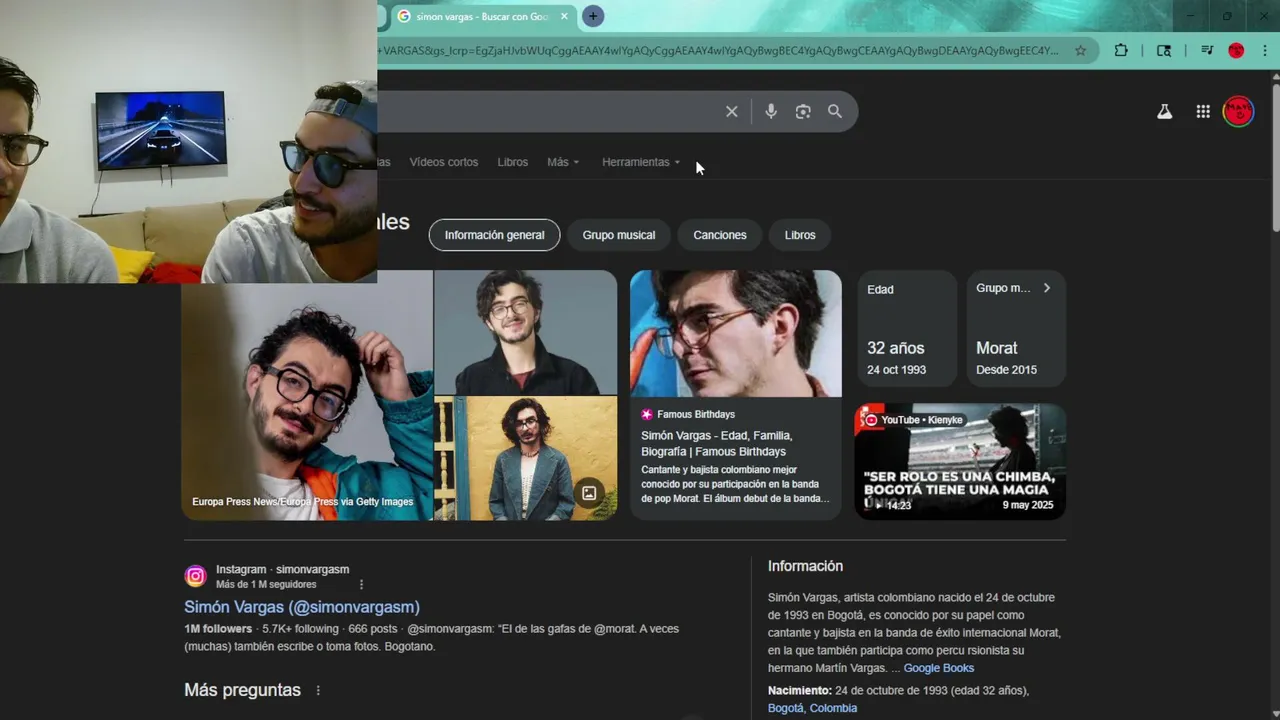
Task: Click the 'Información' heading
Action: coord(805,566)
